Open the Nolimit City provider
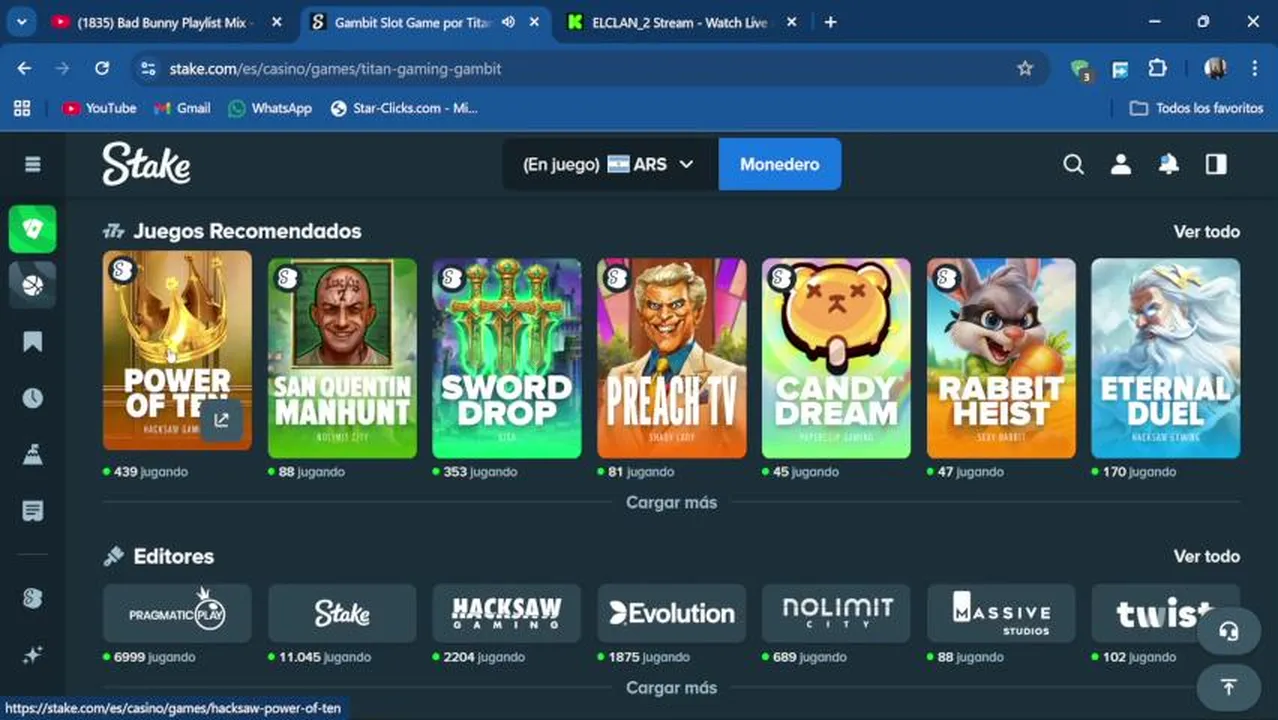Screen dimensions: 1278x720 [x=836, y=613]
